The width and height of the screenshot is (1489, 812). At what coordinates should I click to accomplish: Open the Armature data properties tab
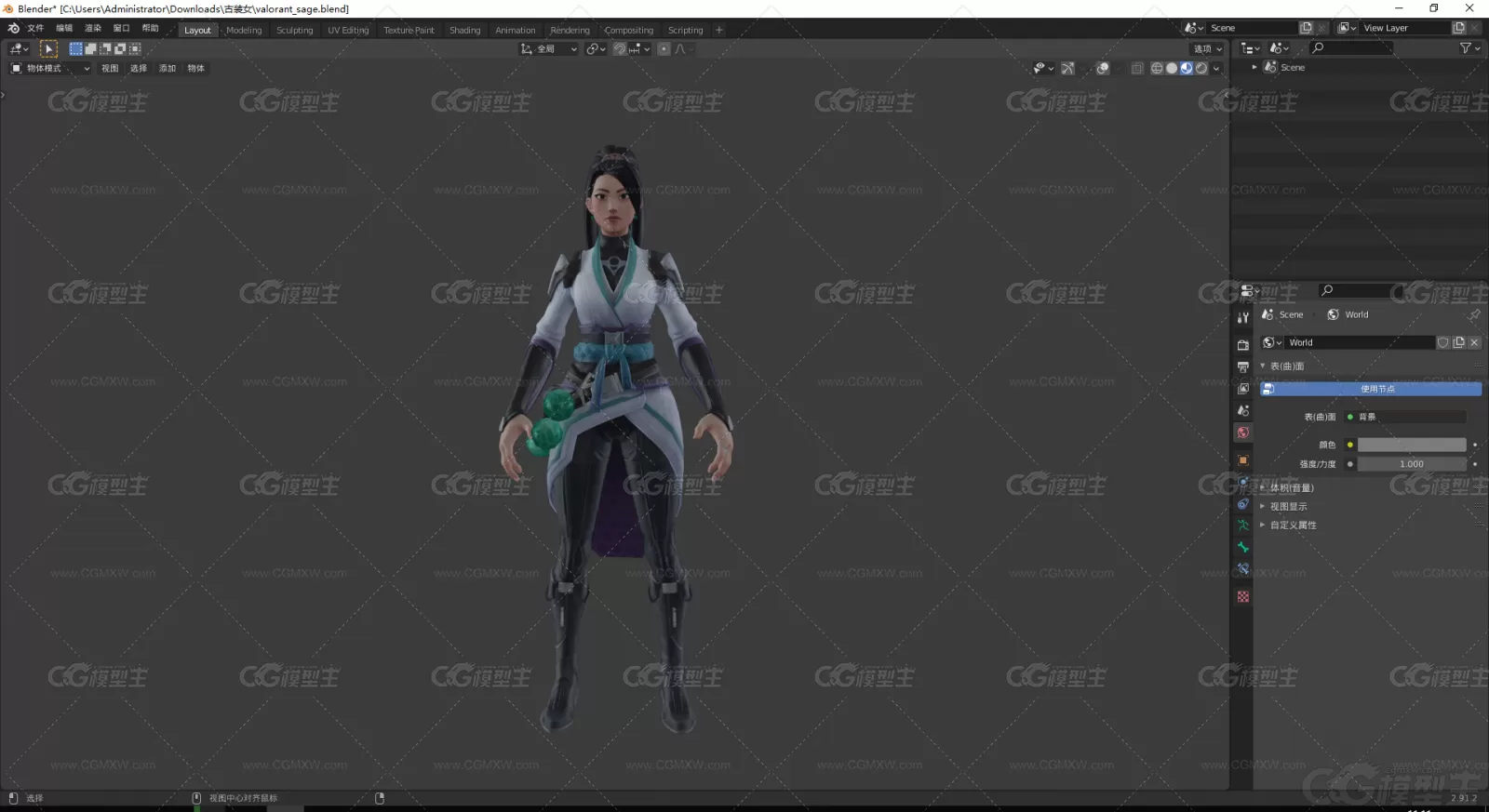click(x=1242, y=526)
